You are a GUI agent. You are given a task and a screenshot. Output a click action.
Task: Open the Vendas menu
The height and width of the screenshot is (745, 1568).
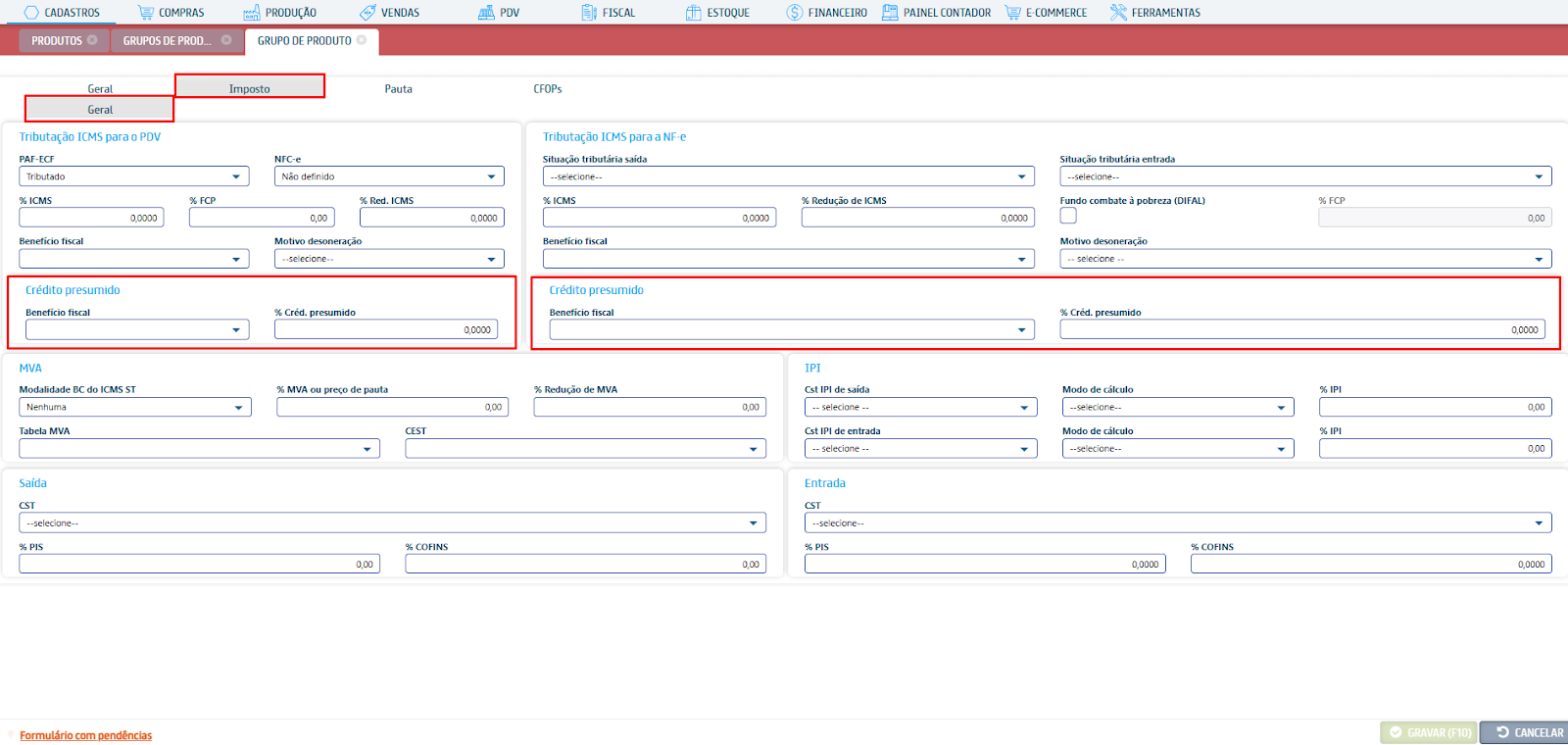[x=389, y=13]
